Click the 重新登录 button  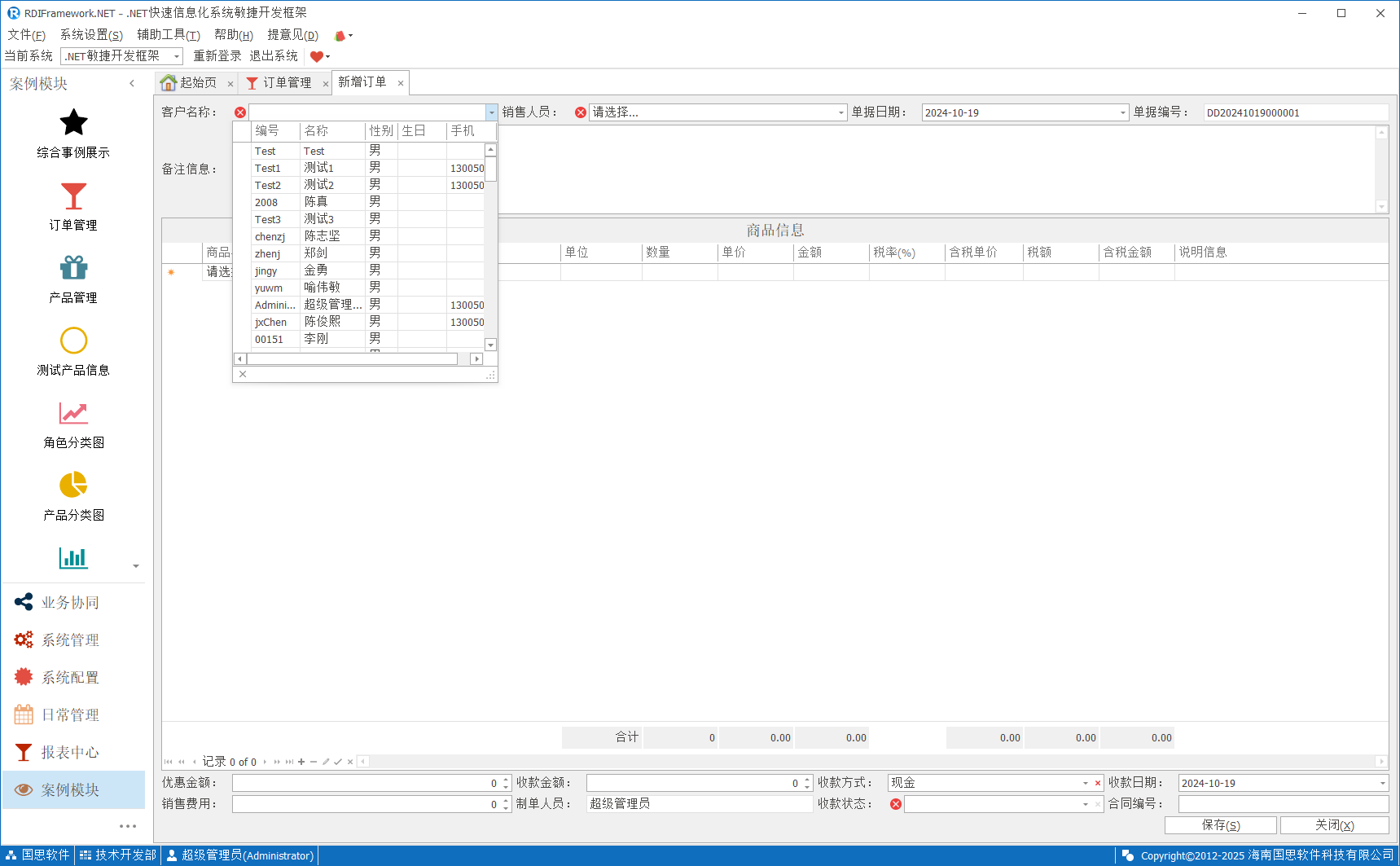(217, 56)
